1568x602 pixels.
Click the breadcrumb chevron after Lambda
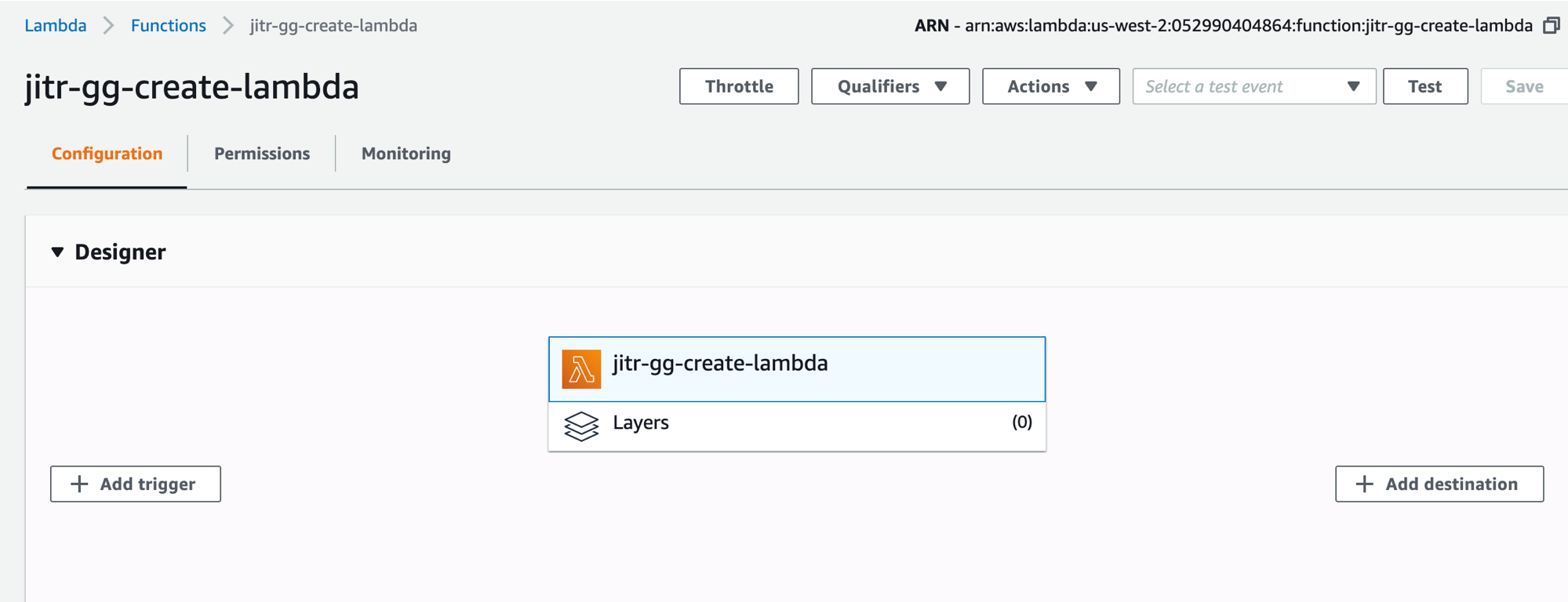[x=108, y=26]
